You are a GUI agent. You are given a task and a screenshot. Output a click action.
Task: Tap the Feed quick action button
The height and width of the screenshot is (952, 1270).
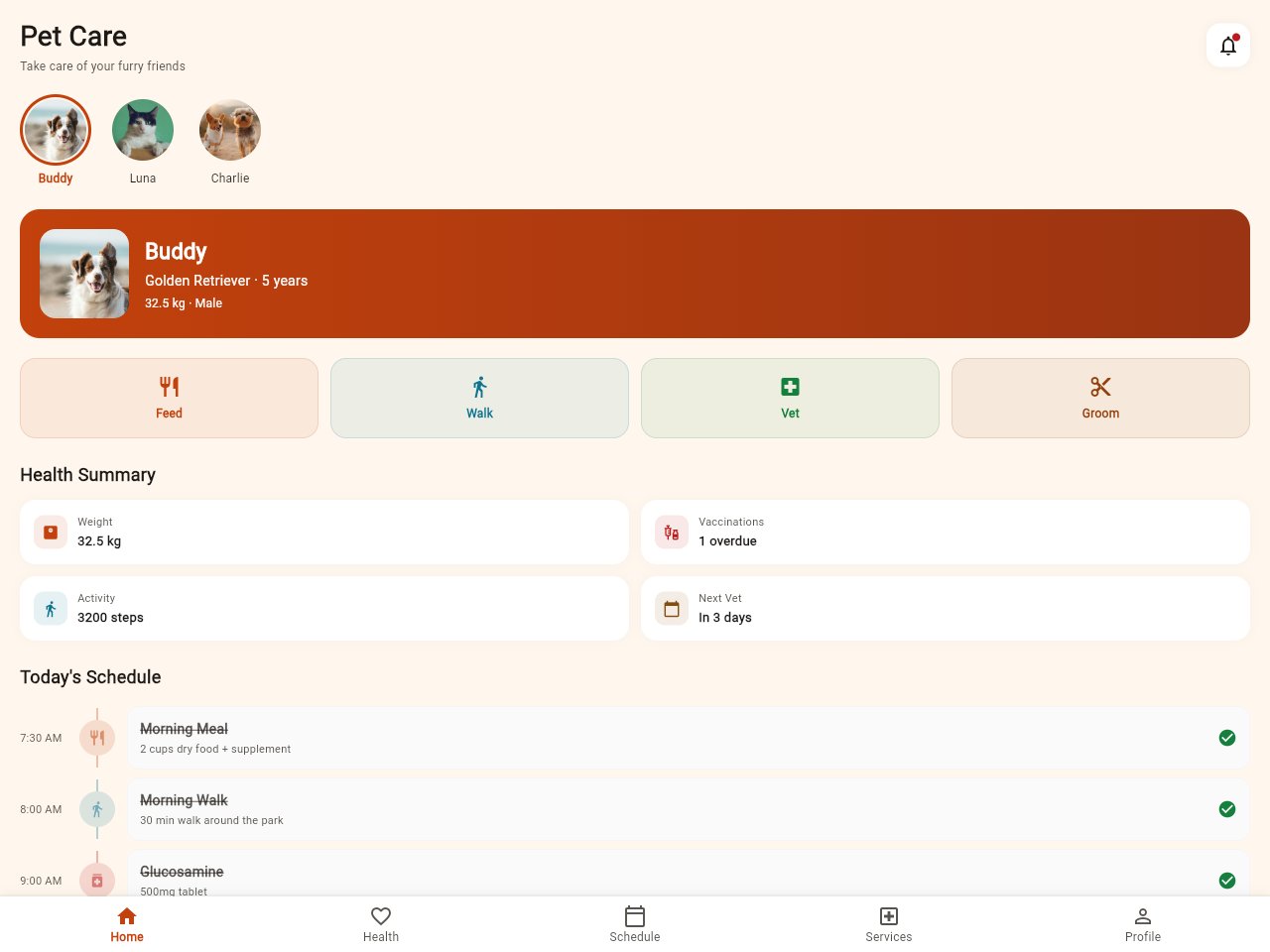(169, 398)
